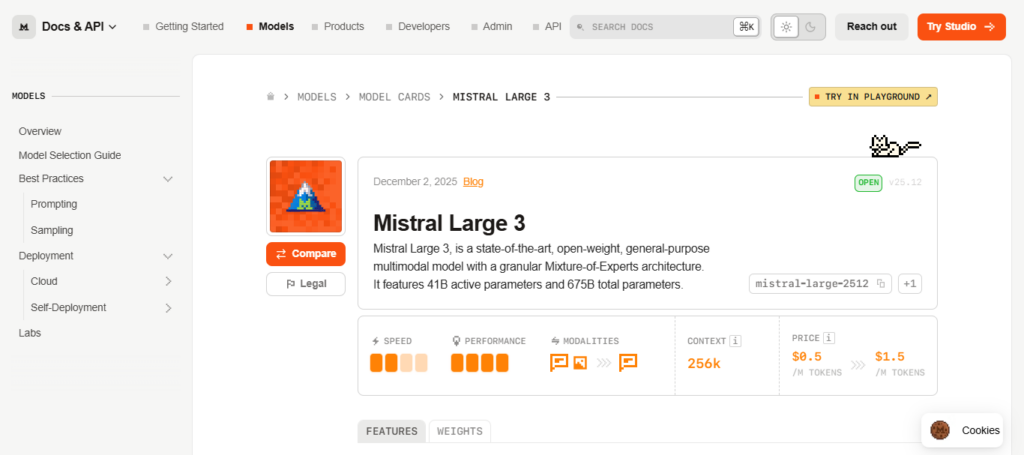The height and width of the screenshot is (455, 1024).
Task: Focus the Search Docs field
Action: point(665,27)
